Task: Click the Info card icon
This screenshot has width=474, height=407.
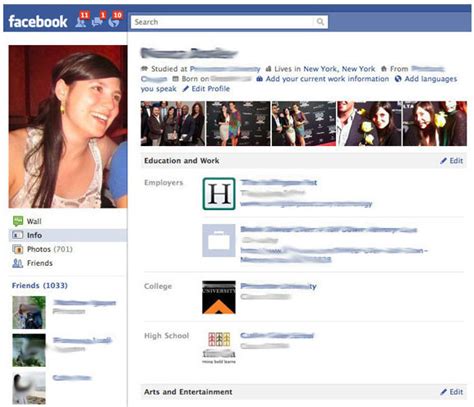Action: [18, 235]
